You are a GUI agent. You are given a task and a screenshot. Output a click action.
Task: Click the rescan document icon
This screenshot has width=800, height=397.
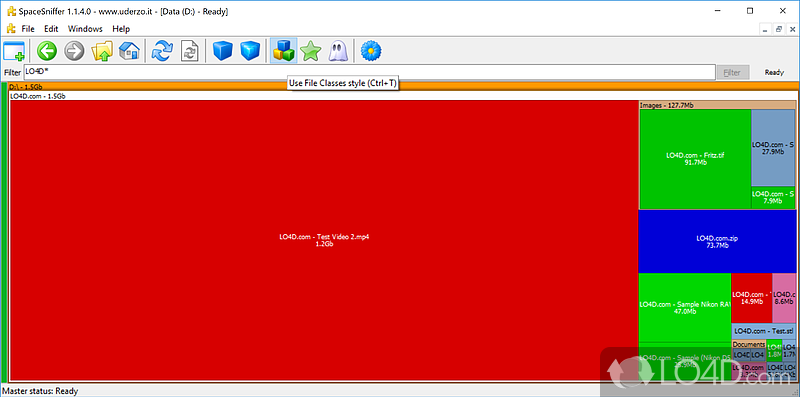[x=190, y=51]
